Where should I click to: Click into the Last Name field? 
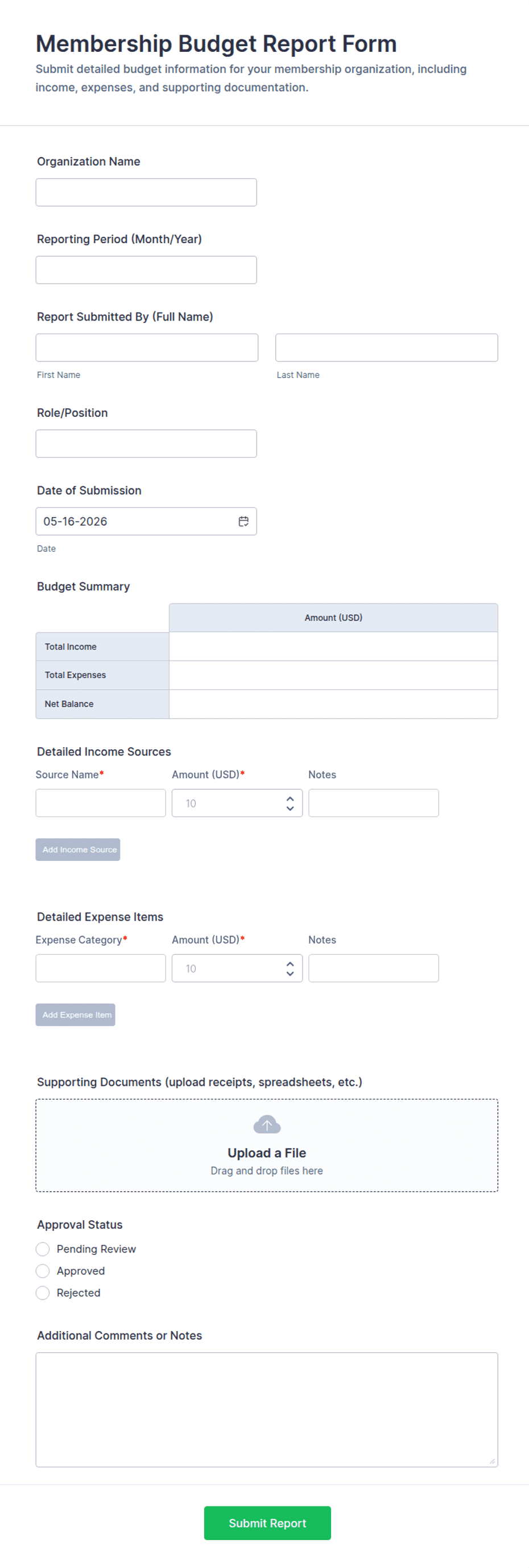pos(387,347)
